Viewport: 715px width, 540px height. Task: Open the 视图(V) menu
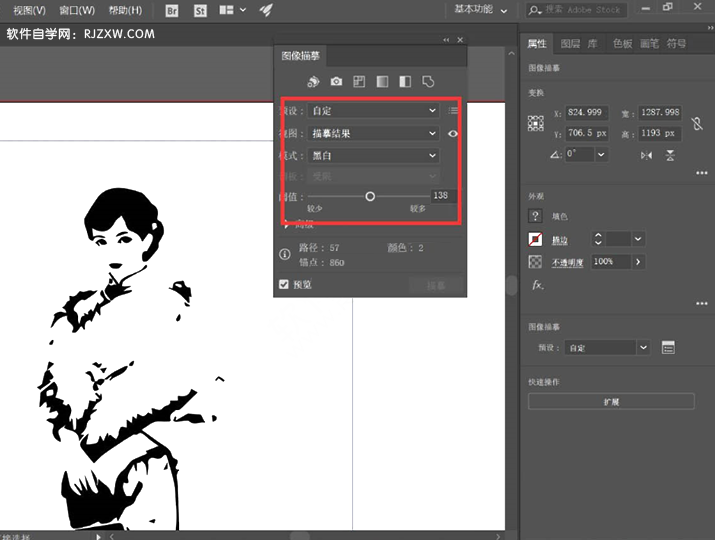pyautogui.click(x=30, y=10)
